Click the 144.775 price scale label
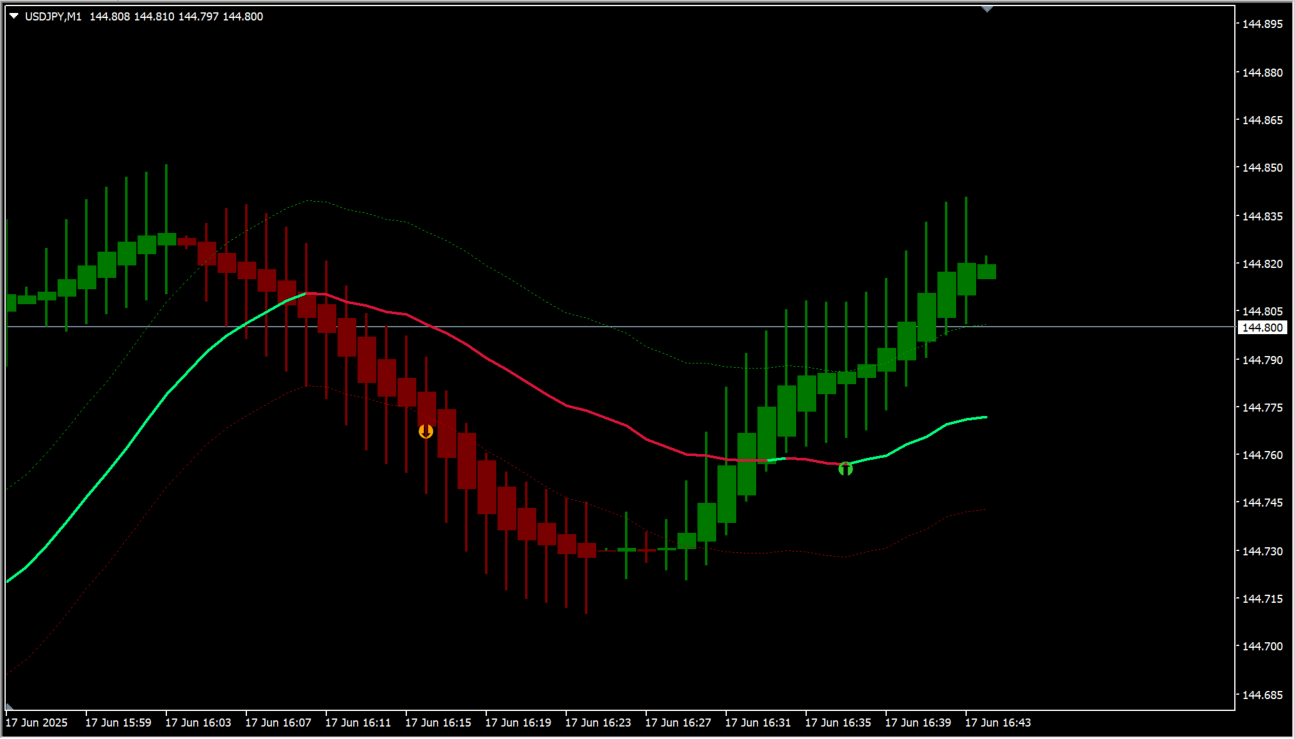 click(x=1262, y=407)
